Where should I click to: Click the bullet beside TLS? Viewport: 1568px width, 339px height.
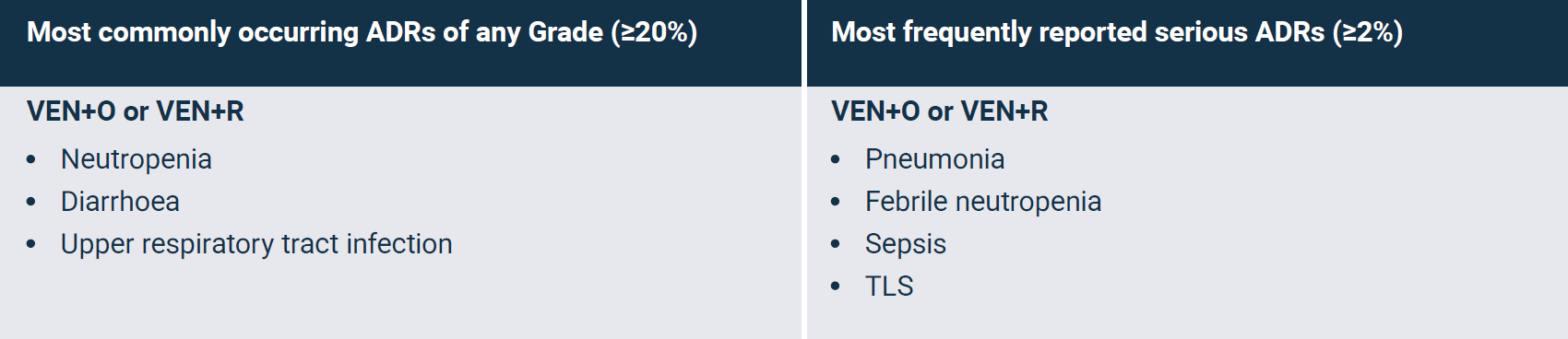pyautogui.click(x=836, y=287)
